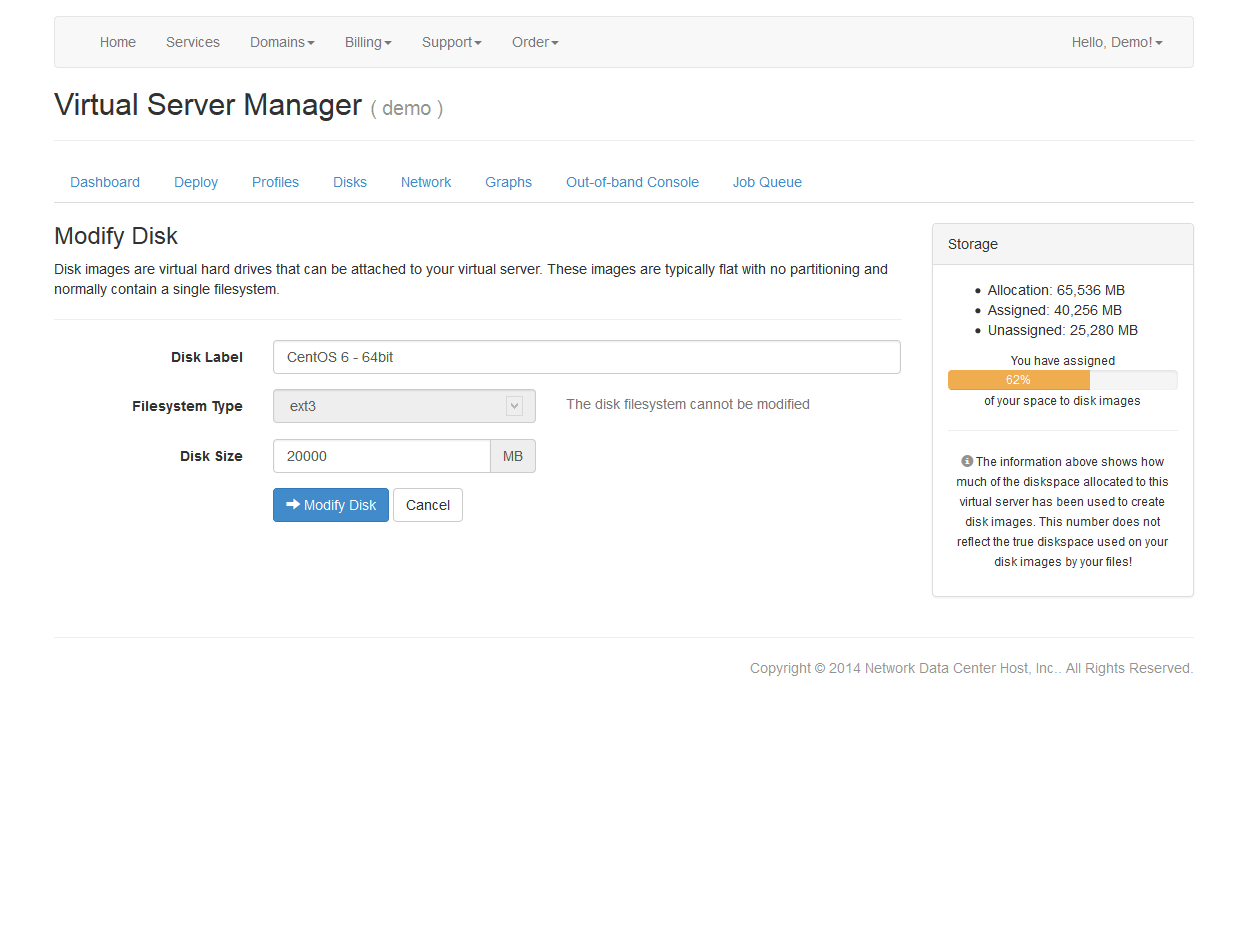
Task: Open the Hello, Demo! user menu
Action: pyautogui.click(x=1116, y=42)
